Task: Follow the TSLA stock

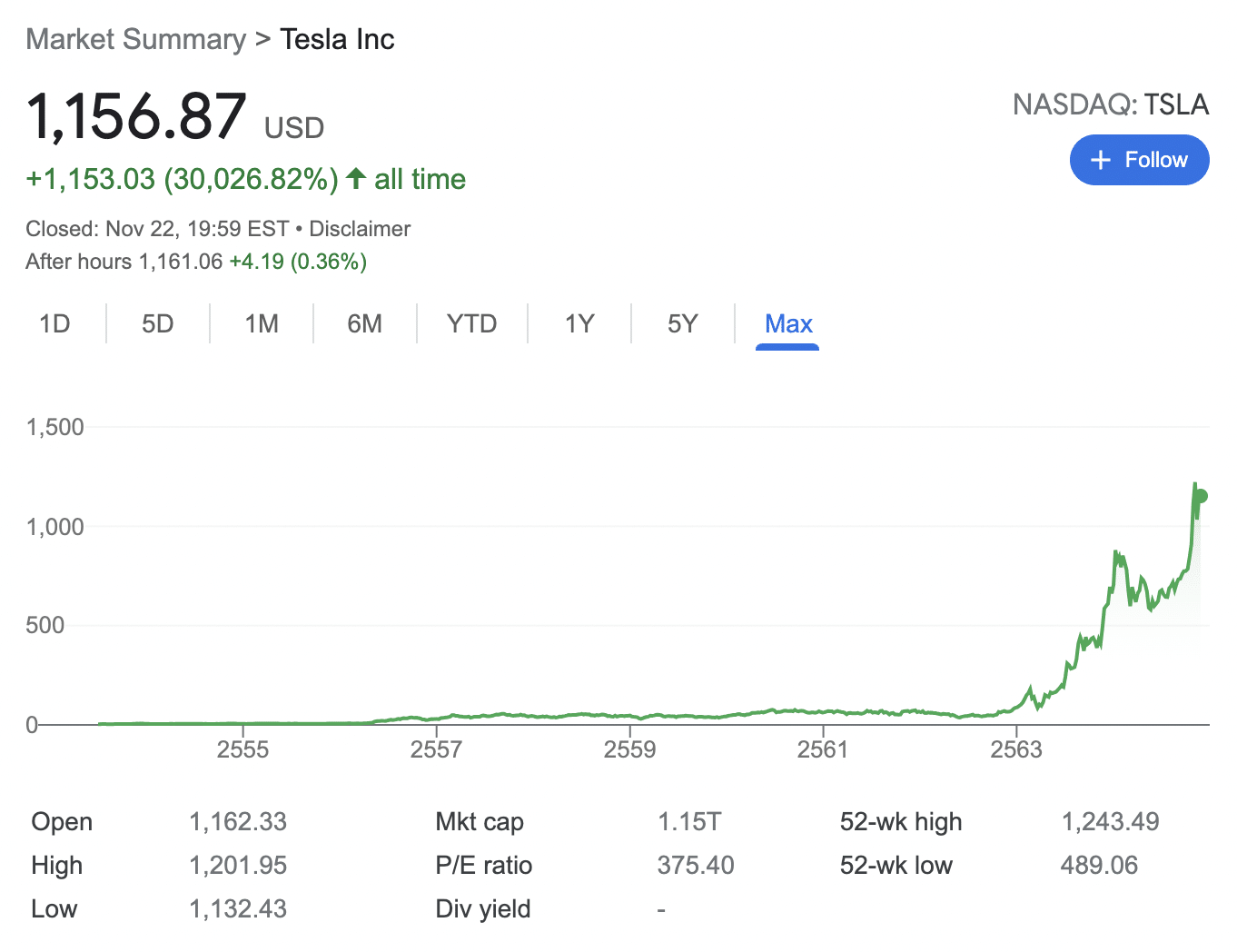Action: 1140,160
